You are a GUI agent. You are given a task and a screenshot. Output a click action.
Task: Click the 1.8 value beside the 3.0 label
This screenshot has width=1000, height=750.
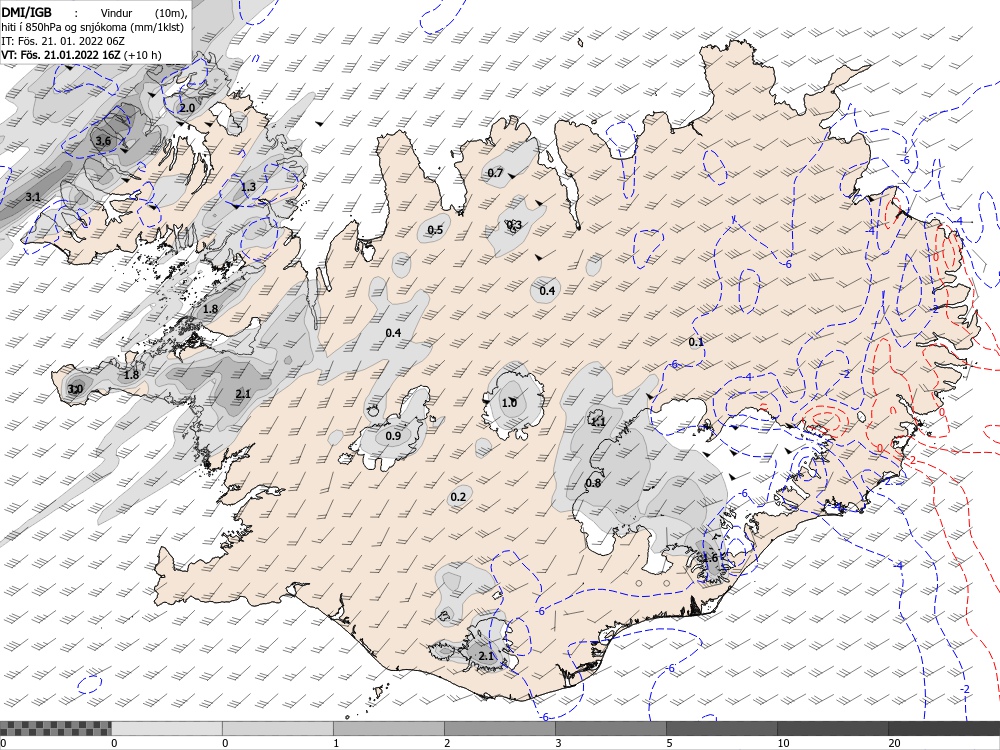[x=131, y=375]
